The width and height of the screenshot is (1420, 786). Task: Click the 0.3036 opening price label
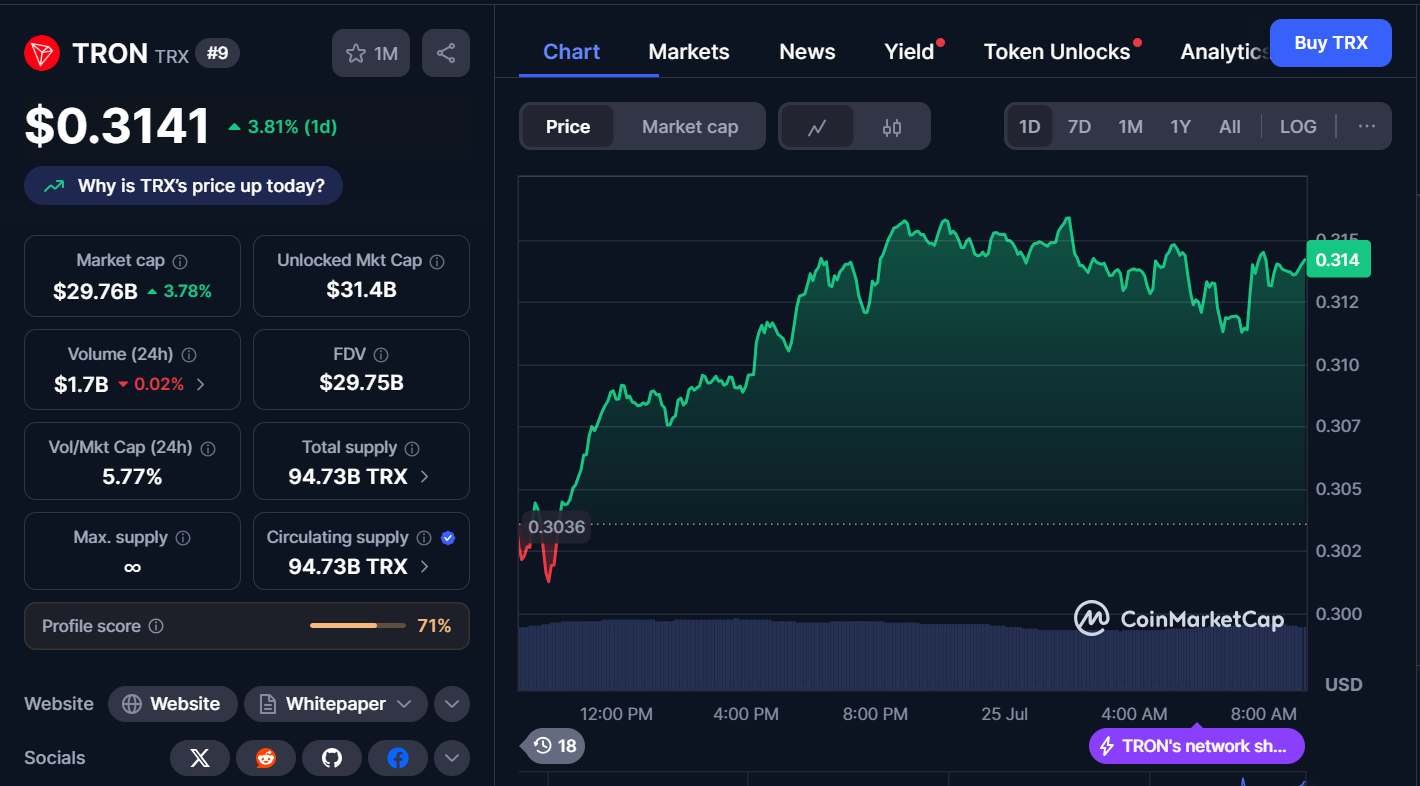click(x=556, y=527)
